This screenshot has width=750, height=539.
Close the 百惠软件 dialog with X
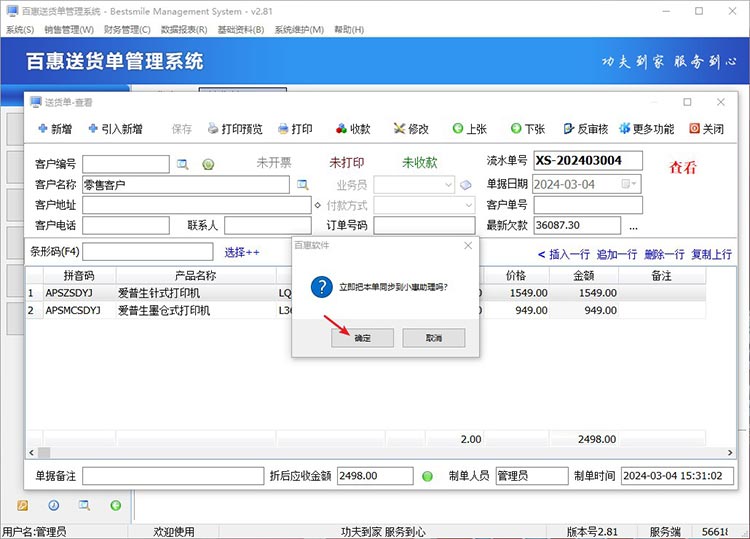(x=468, y=245)
